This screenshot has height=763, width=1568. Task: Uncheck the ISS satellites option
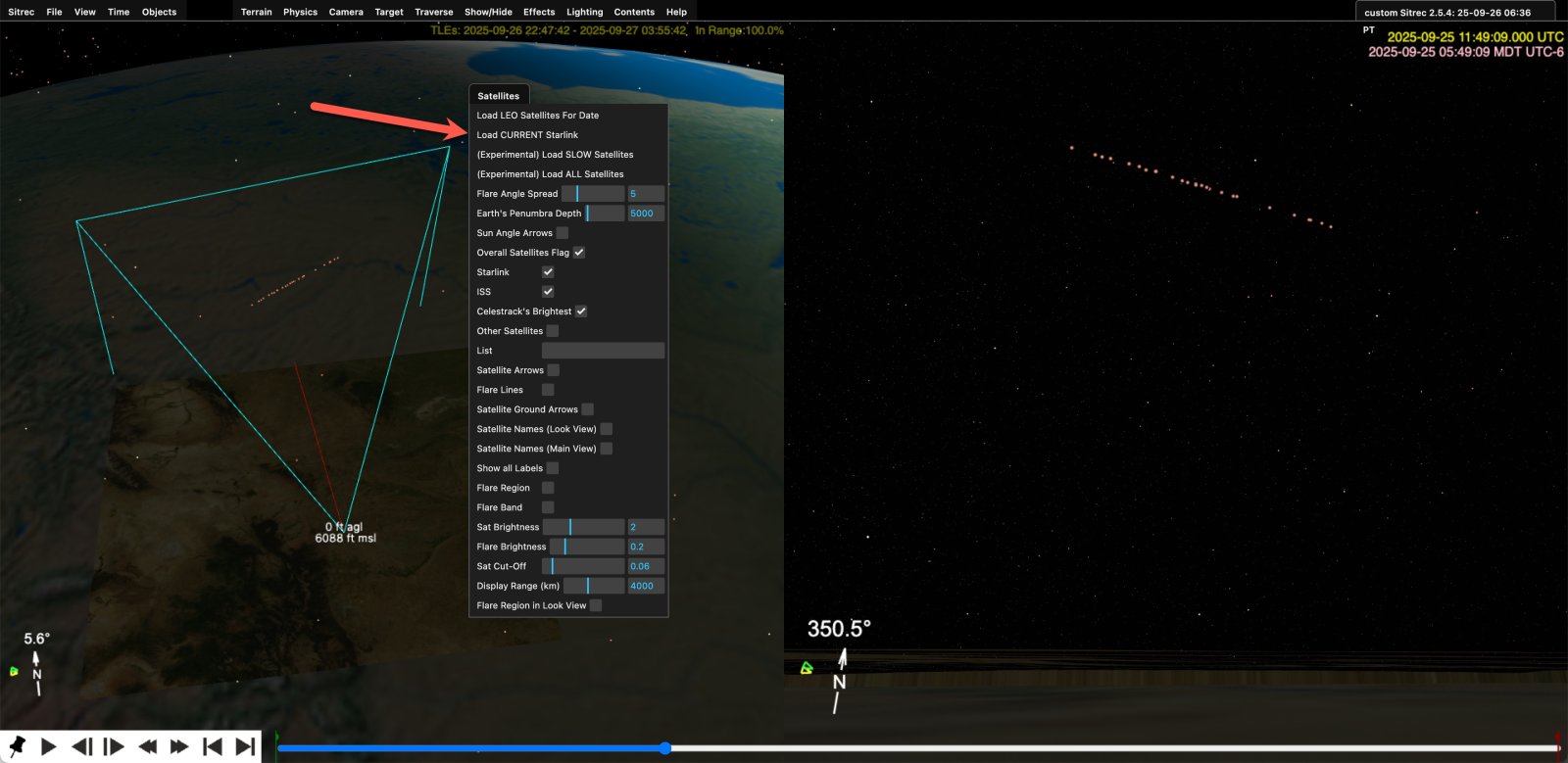pos(548,292)
